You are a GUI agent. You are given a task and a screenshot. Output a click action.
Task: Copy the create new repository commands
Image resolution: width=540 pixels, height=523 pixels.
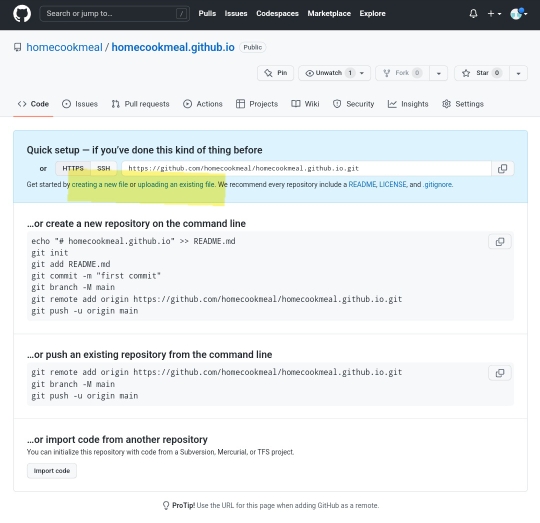(500, 242)
